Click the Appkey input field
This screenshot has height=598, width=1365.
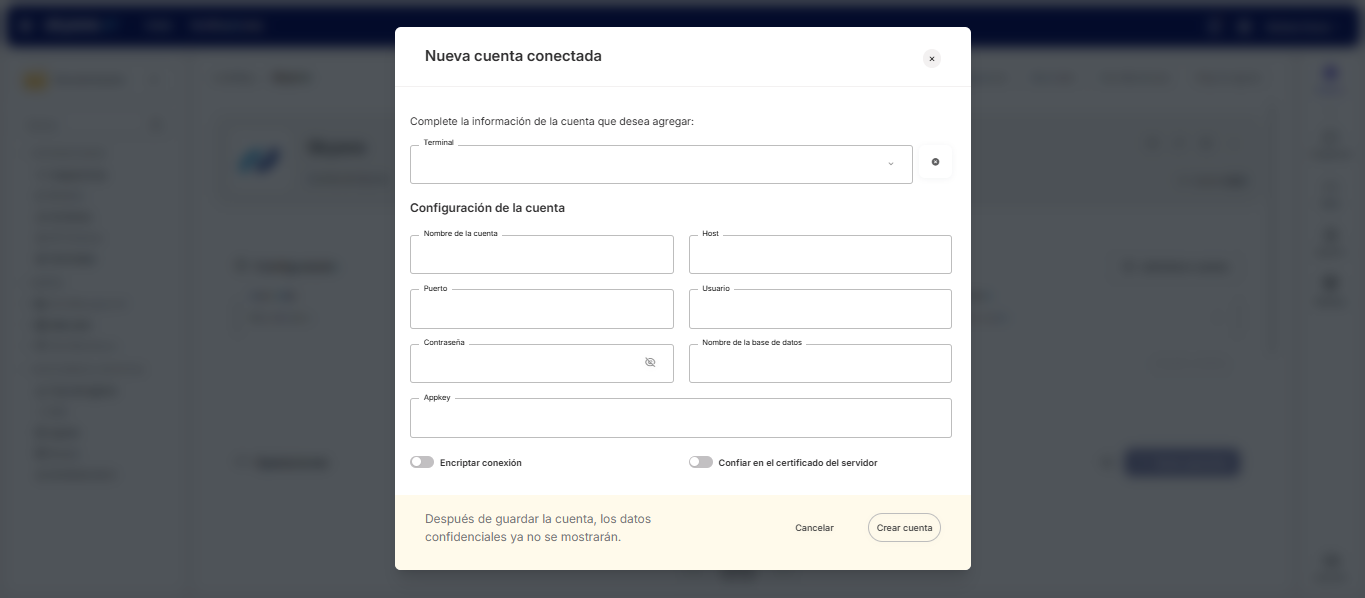(680, 419)
